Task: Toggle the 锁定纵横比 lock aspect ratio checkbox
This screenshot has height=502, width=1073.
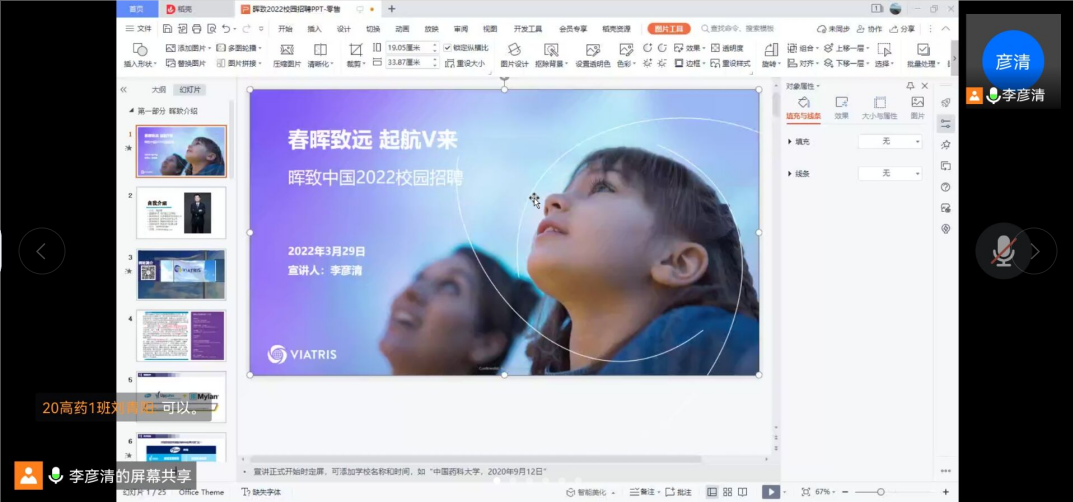Action: pos(447,48)
